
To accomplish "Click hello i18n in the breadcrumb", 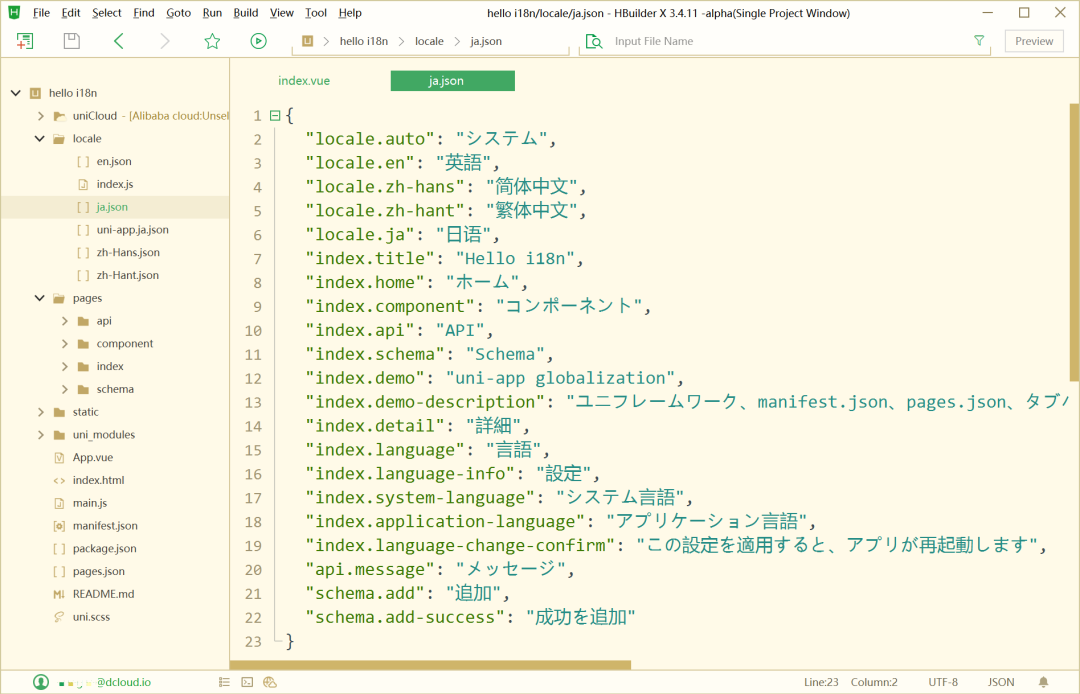I will click(364, 41).
